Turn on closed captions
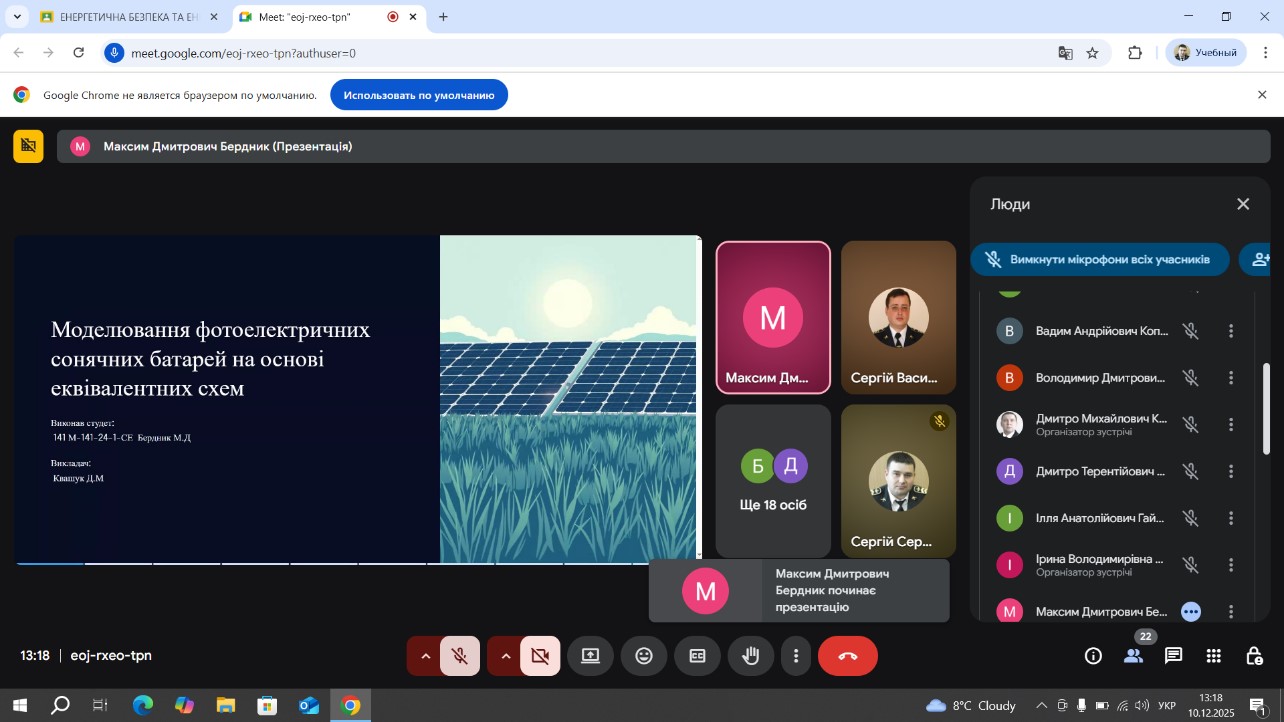1284x722 pixels. coord(697,656)
